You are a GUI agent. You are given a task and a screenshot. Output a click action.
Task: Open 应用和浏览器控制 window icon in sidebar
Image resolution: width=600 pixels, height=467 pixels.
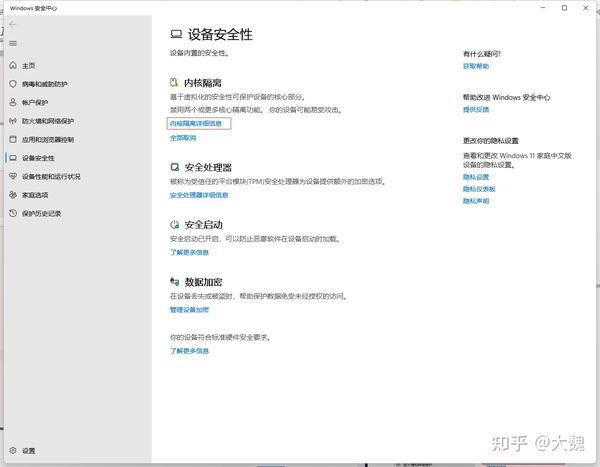pyautogui.click(x=13, y=139)
